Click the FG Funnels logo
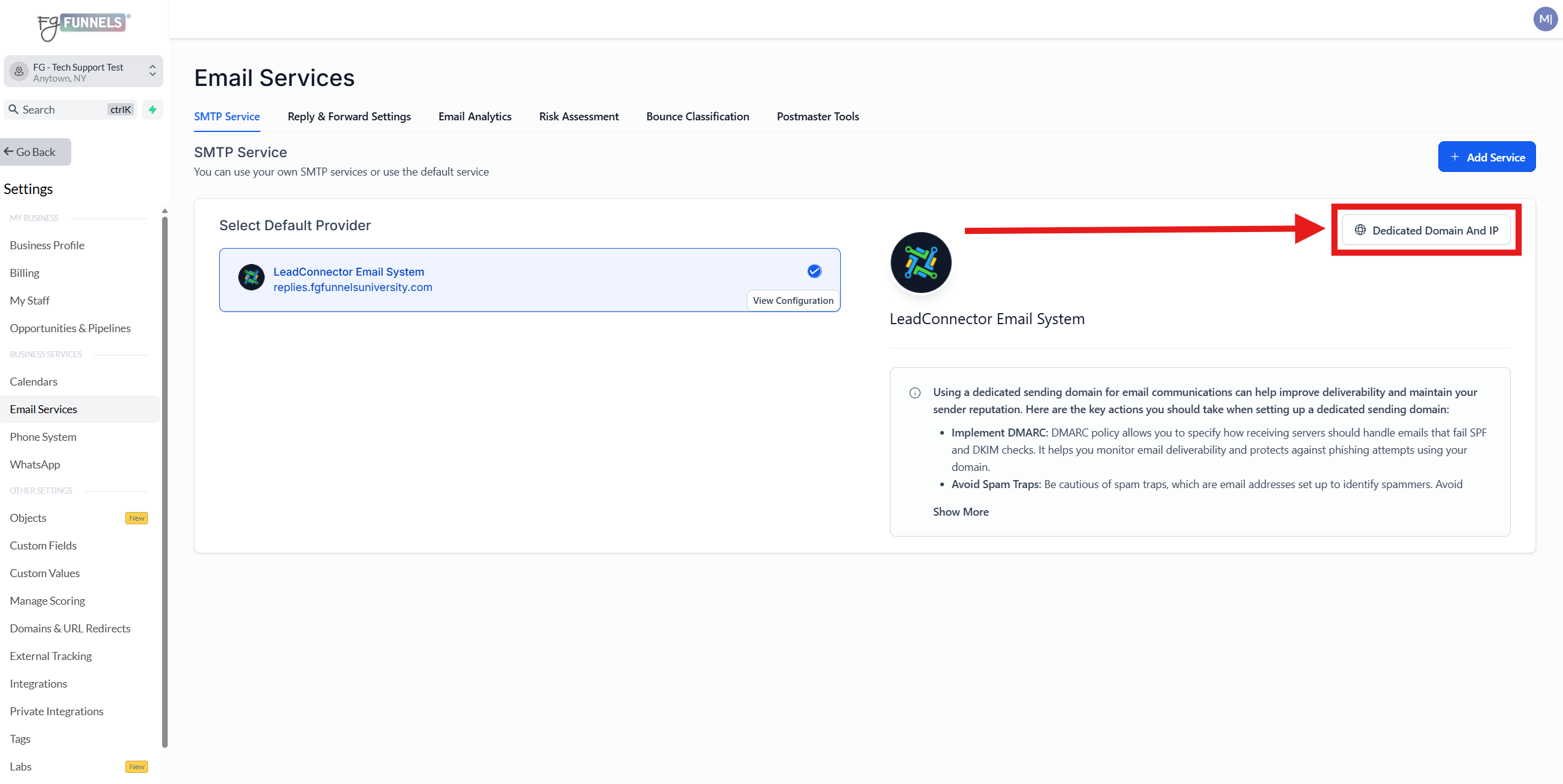This screenshot has width=1563, height=784. click(x=83, y=26)
